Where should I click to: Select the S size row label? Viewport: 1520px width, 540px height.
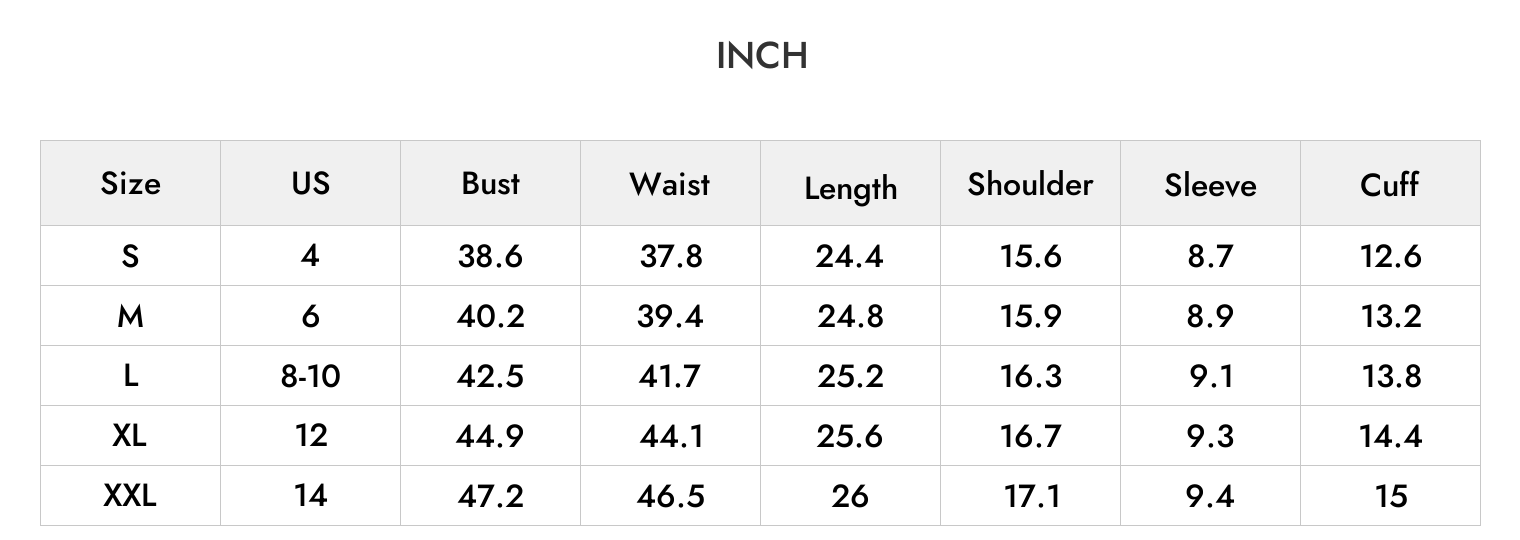[130, 256]
